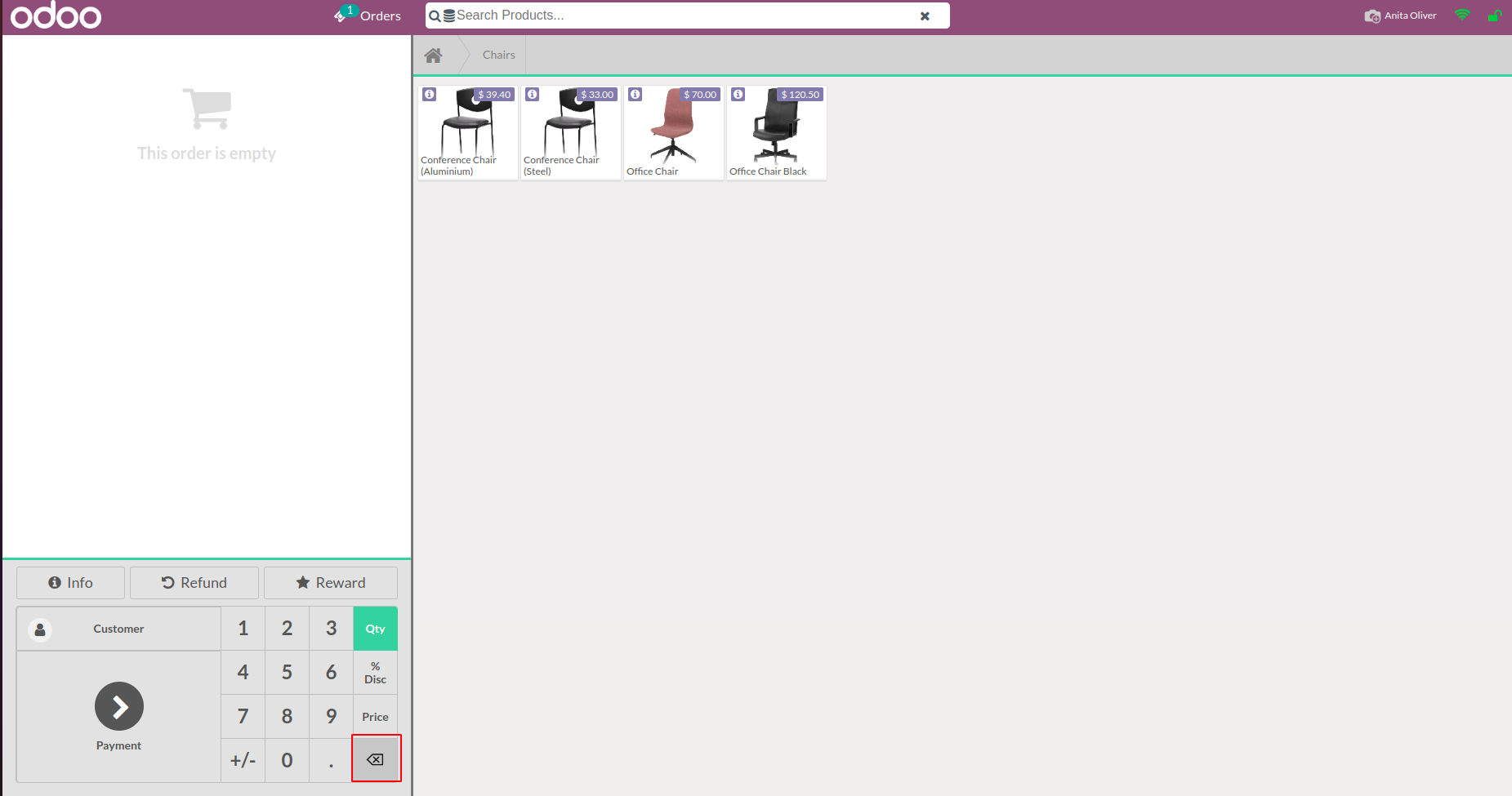Add Conference Chair (Steel) to order
The image size is (1512, 796).
571,133
